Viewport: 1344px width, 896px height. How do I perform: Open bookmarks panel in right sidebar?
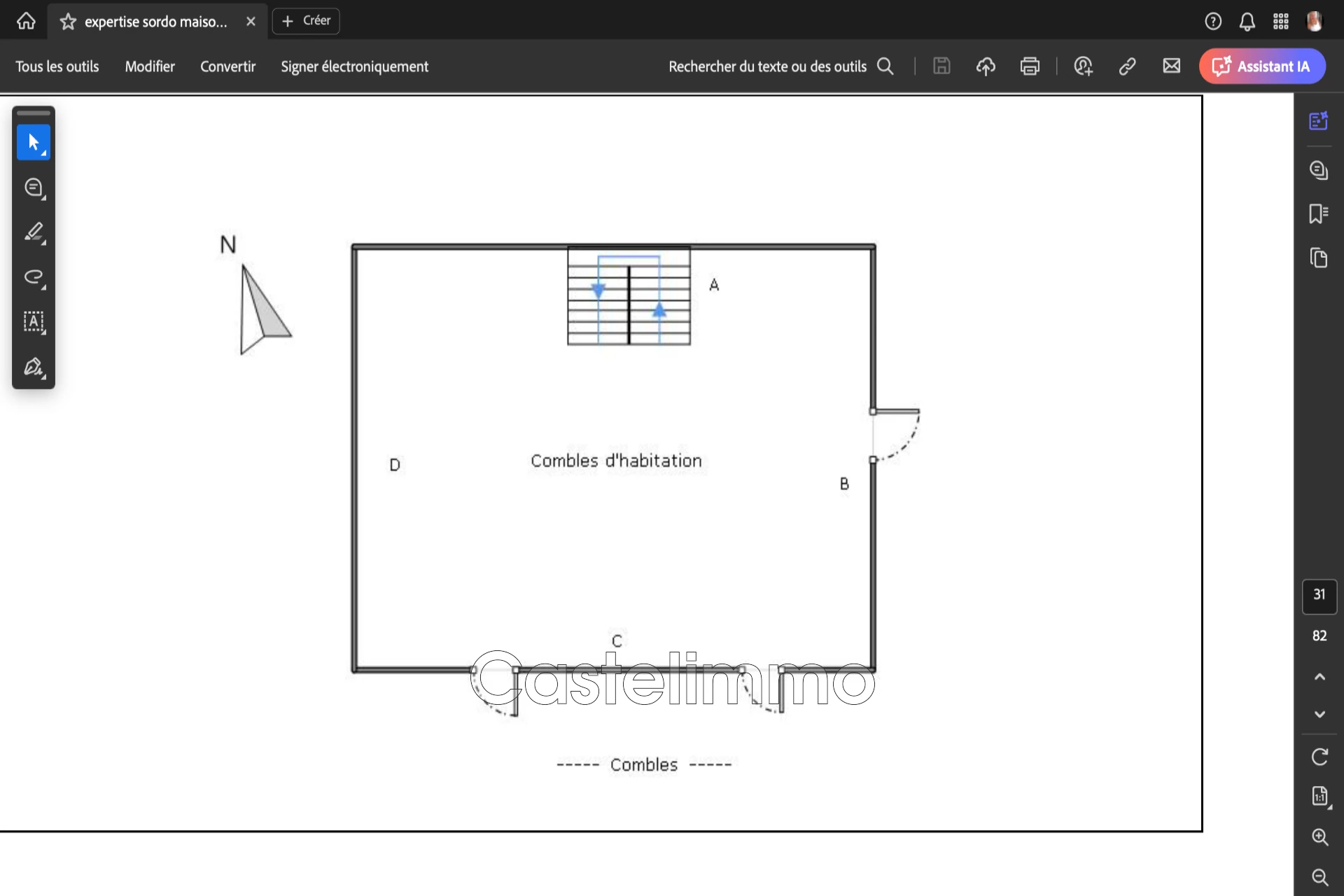point(1319,213)
